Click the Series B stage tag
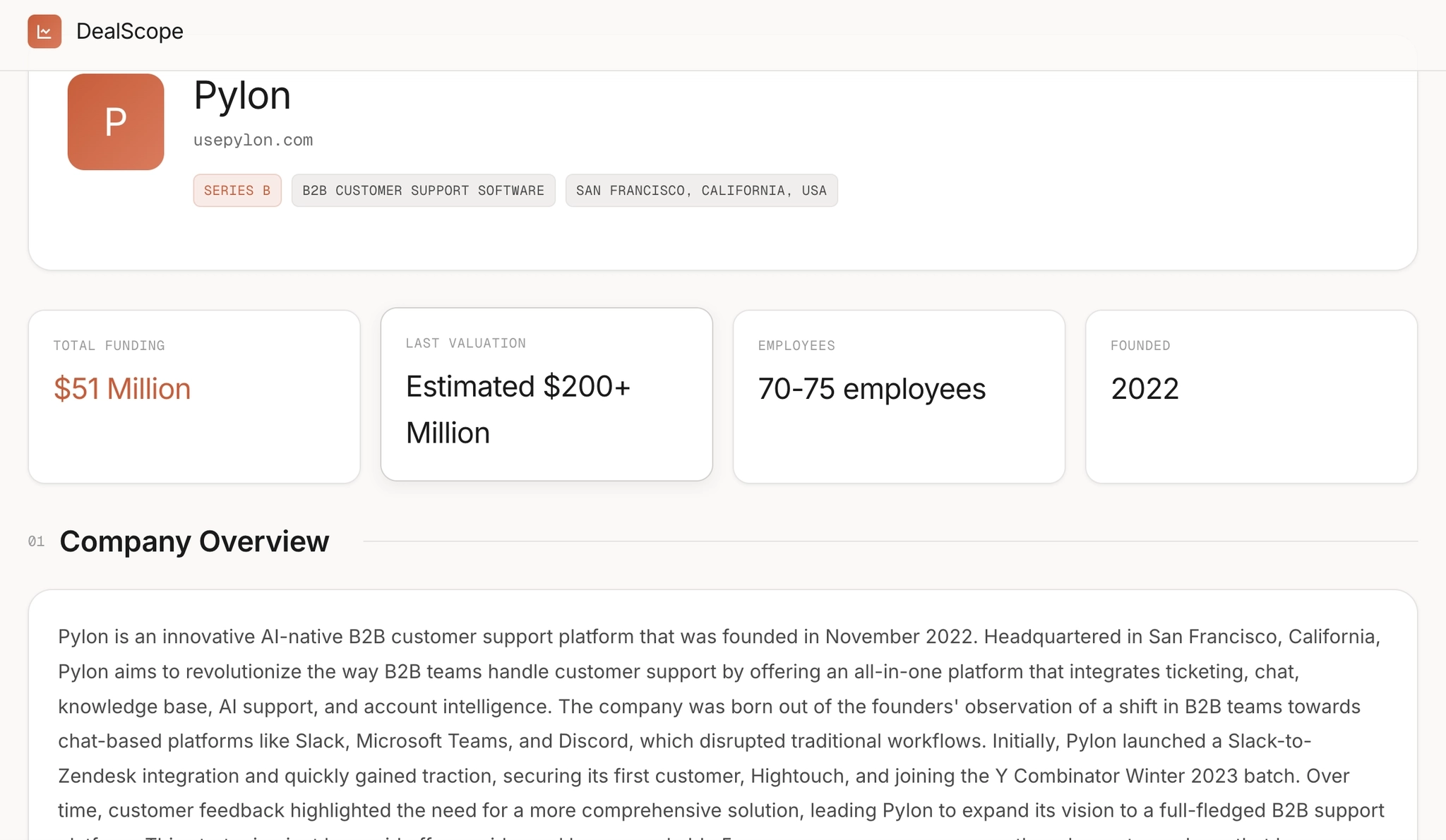 237,191
